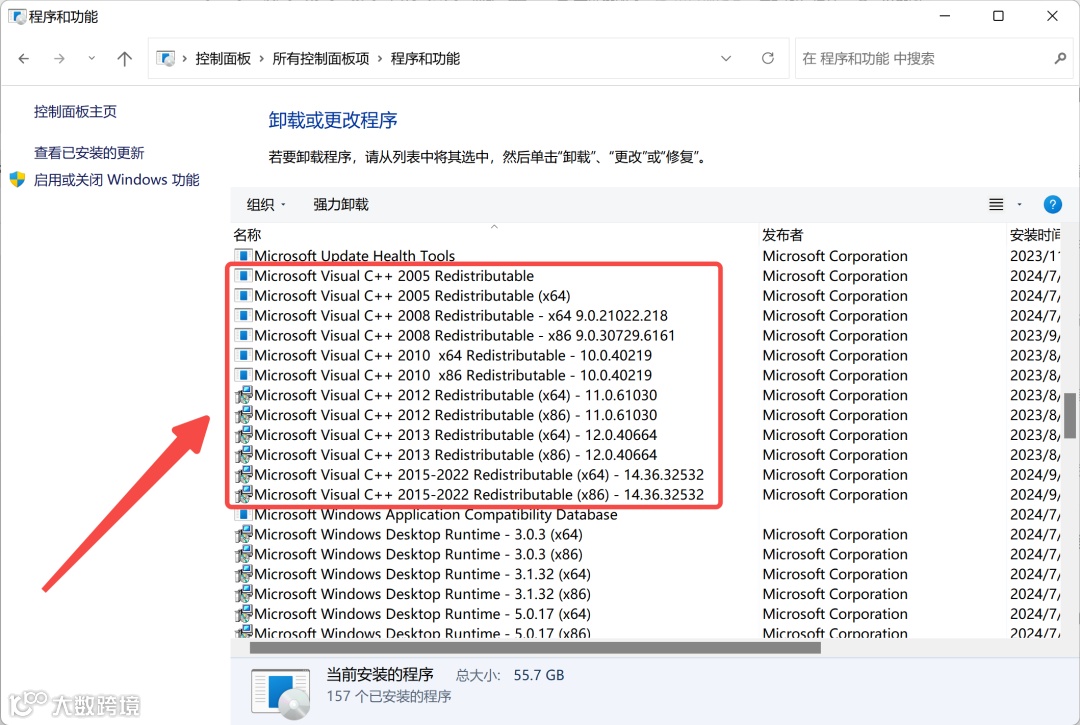Click install date of Microsoft Update Health Tools
1080x725 pixels.
click(x=1035, y=256)
